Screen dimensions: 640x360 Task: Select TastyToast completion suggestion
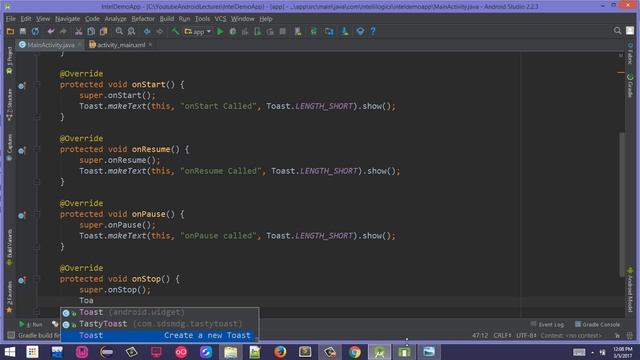(160, 324)
